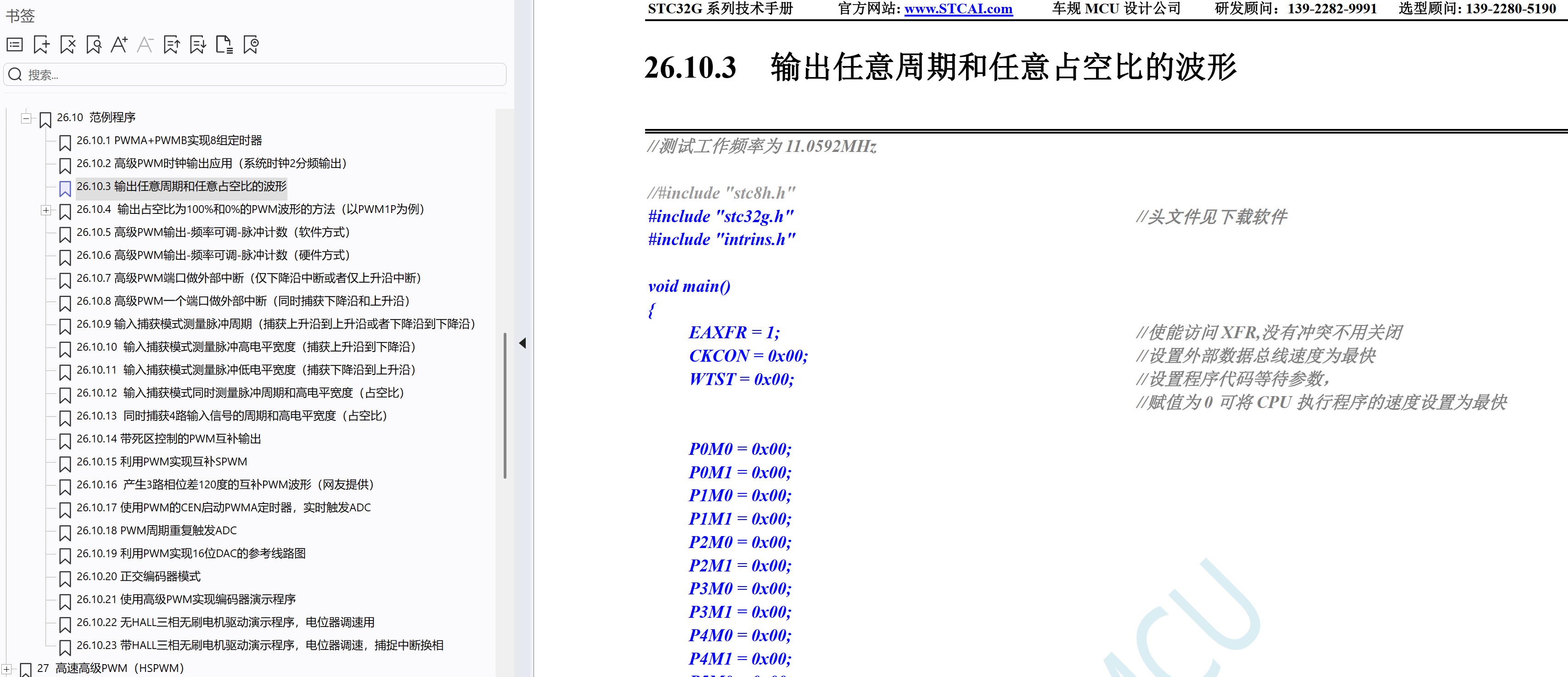This screenshot has width=1568, height=677.
Task: Open bookmark 26.10.23 带HALL三相无刷电机驱动
Action: tap(260, 645)
